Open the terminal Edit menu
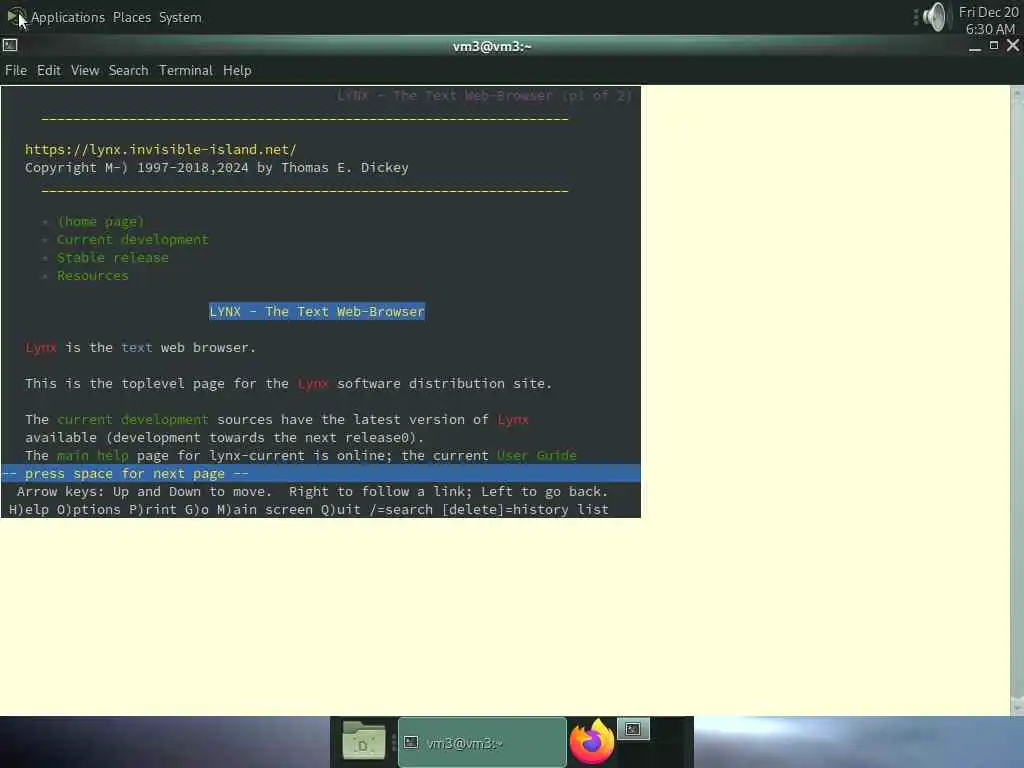This screenshot has height=768, width=1024. 48,70
